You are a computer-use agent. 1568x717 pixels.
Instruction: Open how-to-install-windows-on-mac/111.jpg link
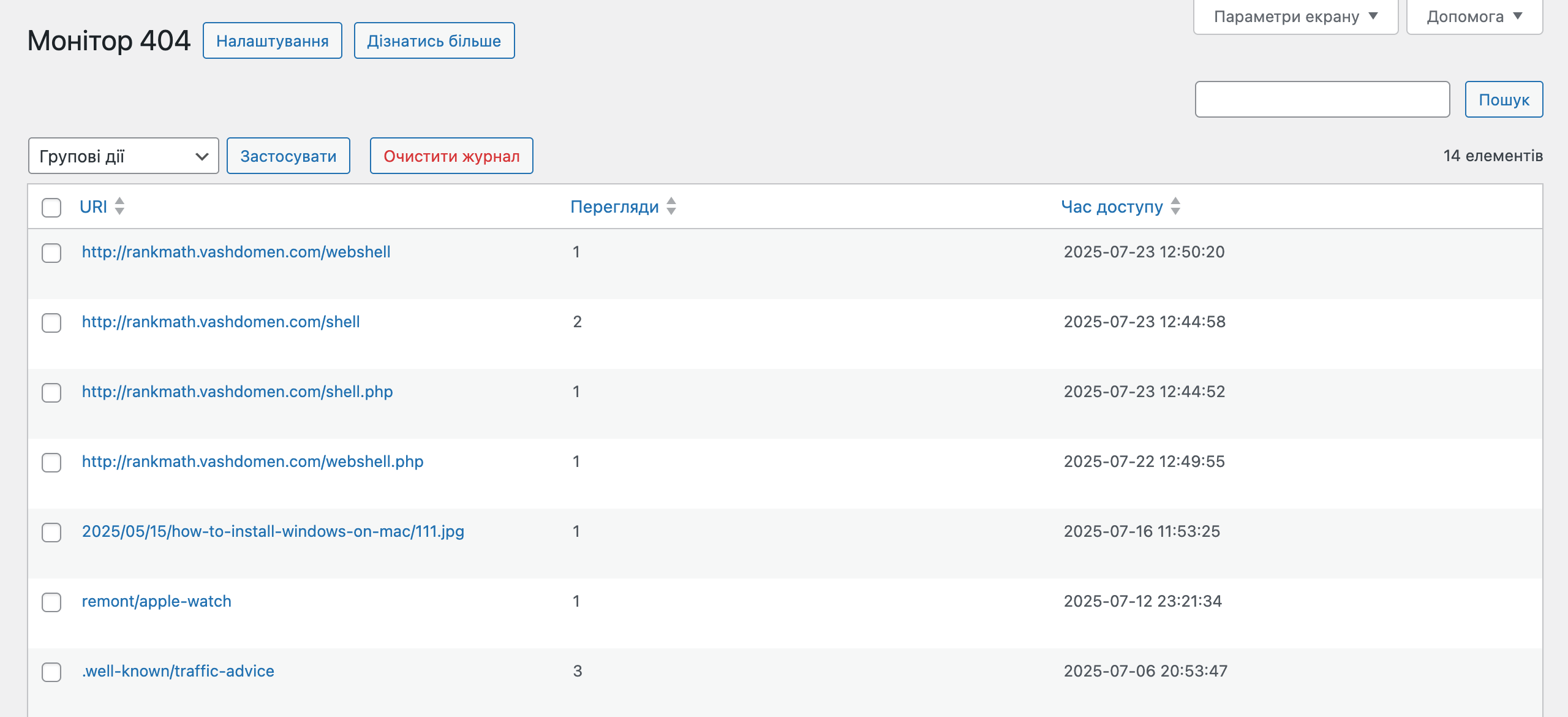[273, 531]
